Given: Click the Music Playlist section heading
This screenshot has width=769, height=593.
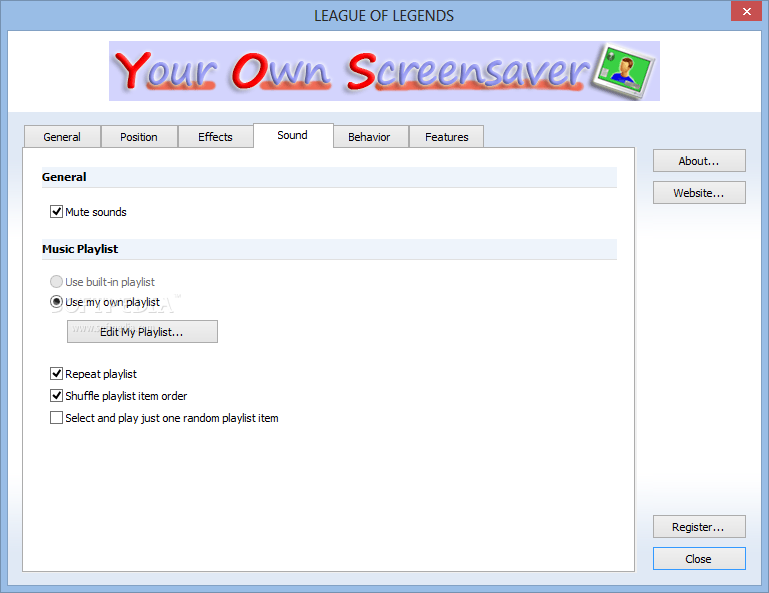Looking at the screenshot, I should 80,249.
